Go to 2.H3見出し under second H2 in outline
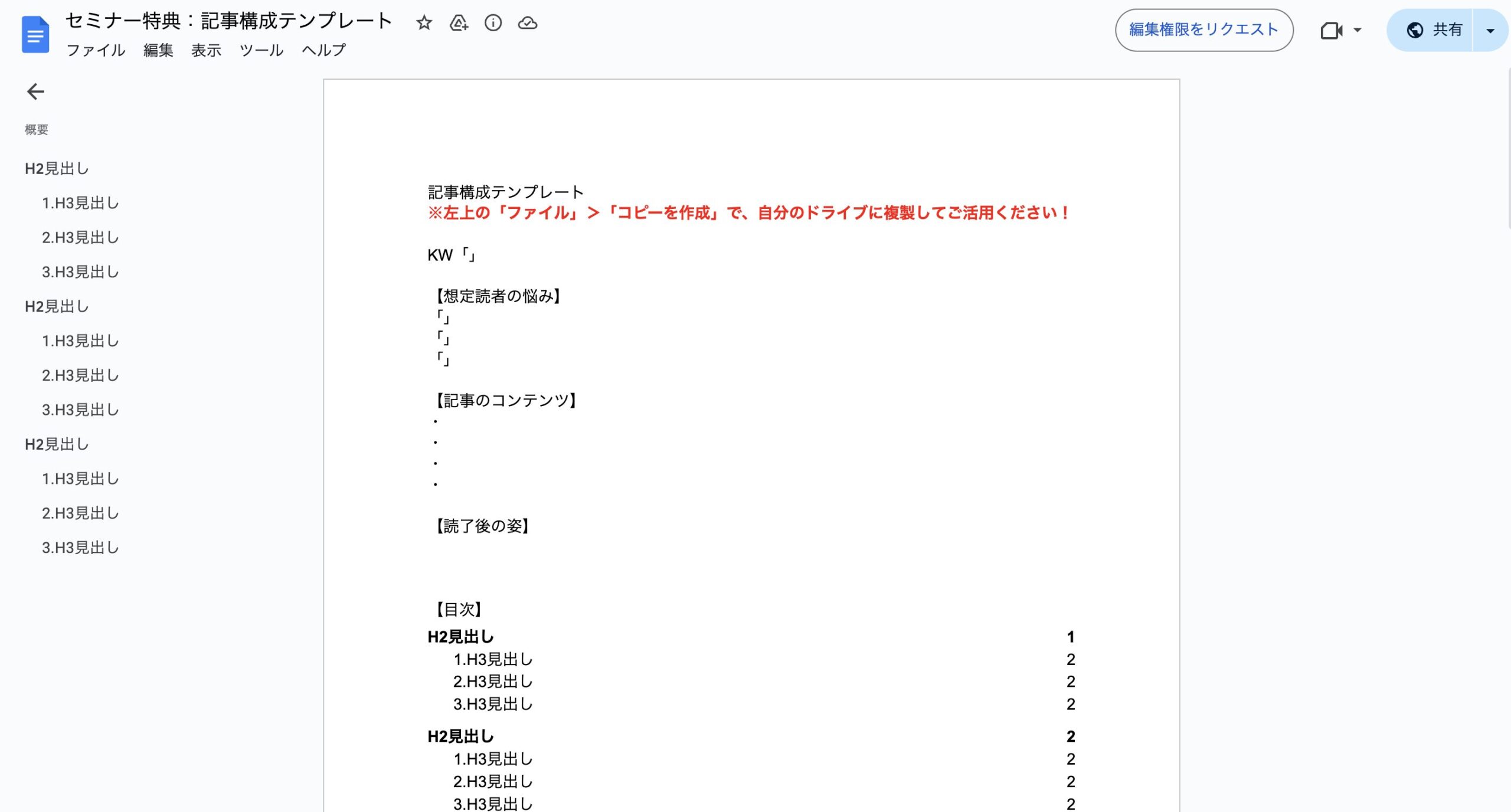 click(x=80, y=375)
